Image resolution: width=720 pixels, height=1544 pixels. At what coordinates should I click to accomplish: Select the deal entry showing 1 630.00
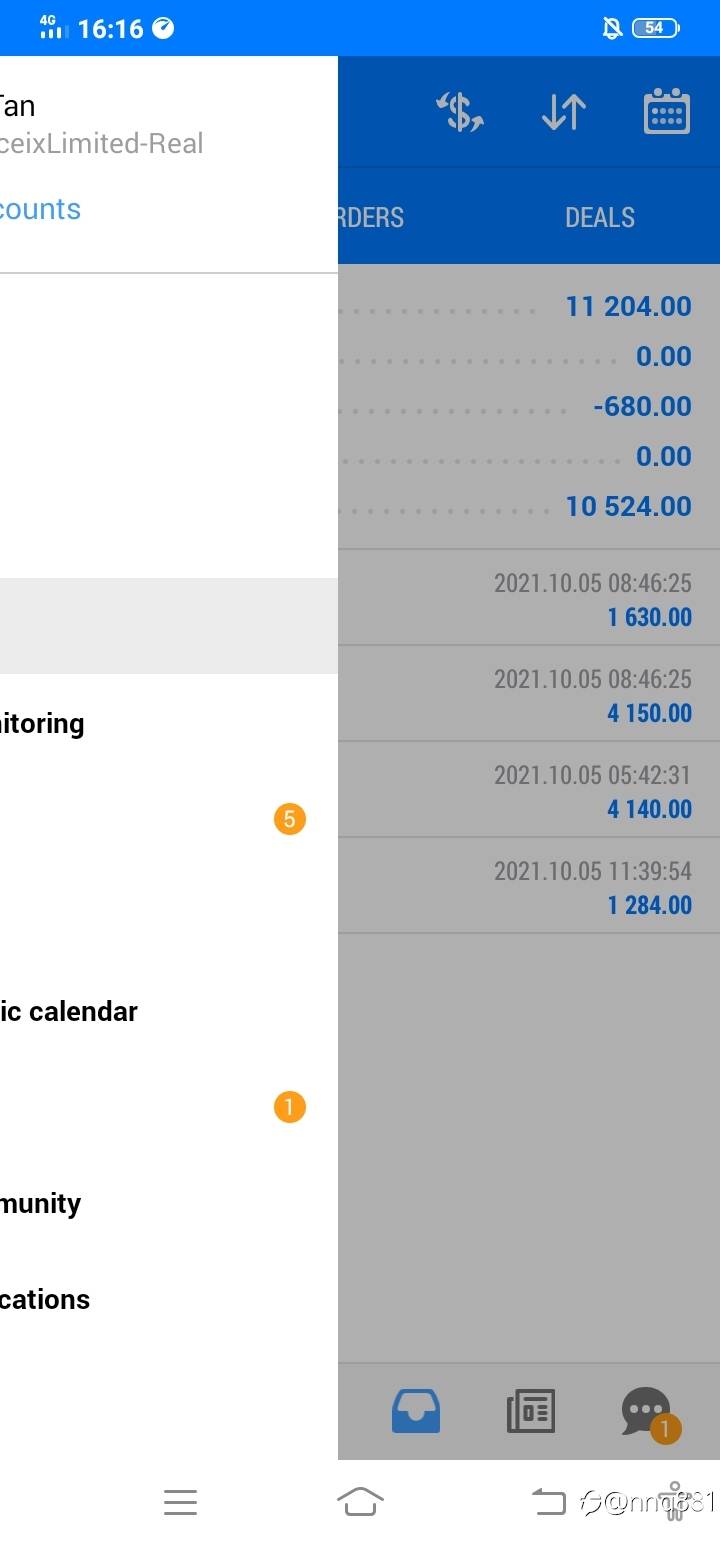[x=528, y=598]
